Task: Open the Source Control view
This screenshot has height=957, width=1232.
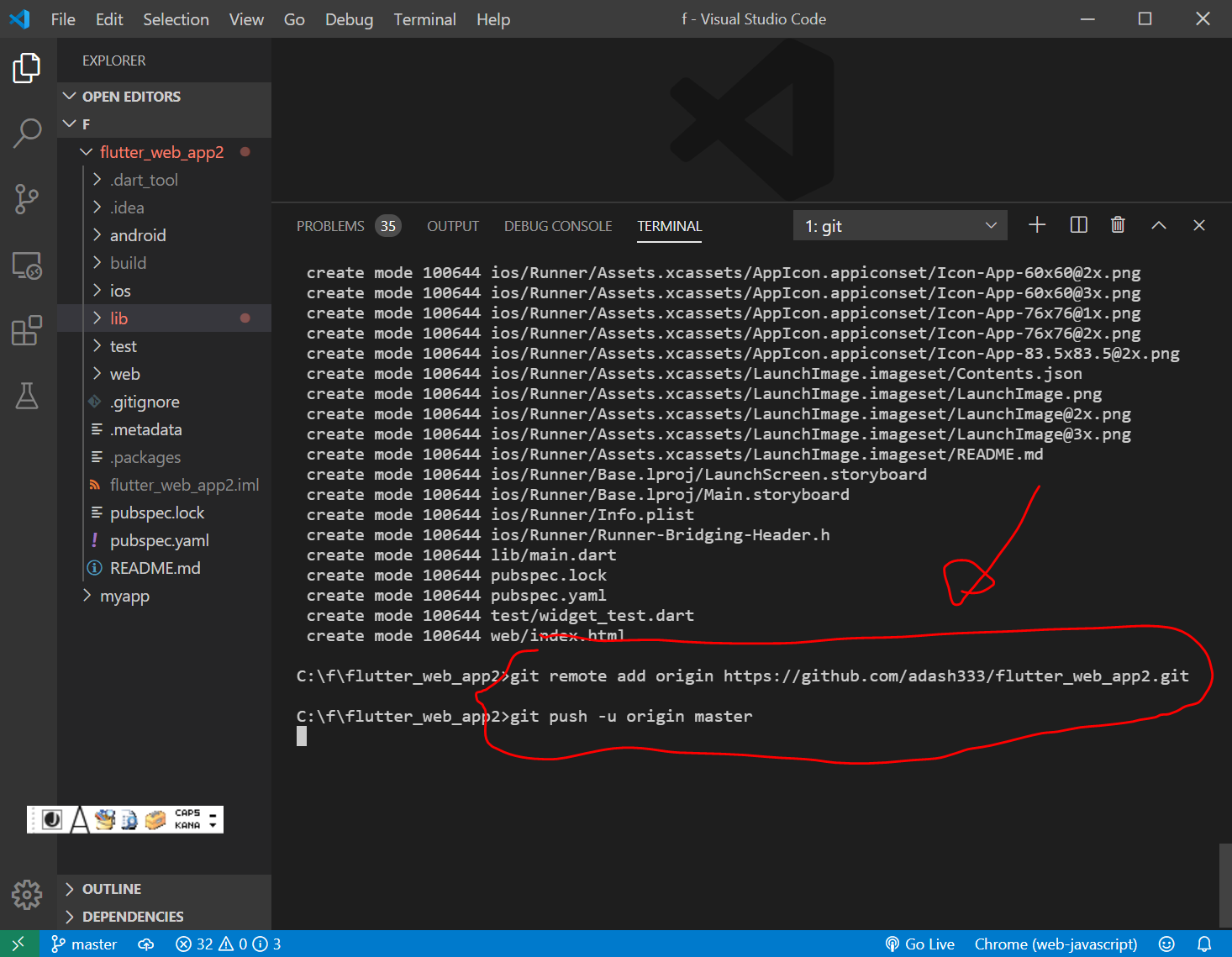Action: coord(27,199)
